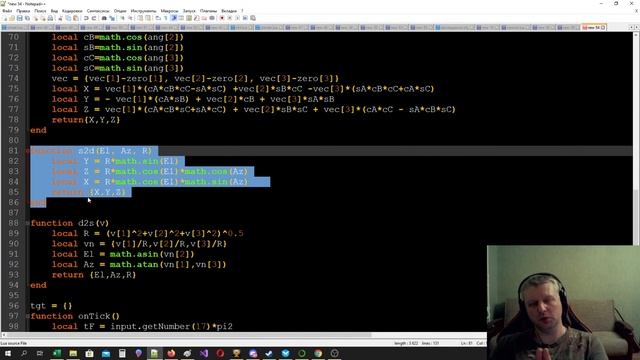Toggle horizontal scrolling synchronization icon
The height and width of the screenshot is (360, 640).
[148, 18]
